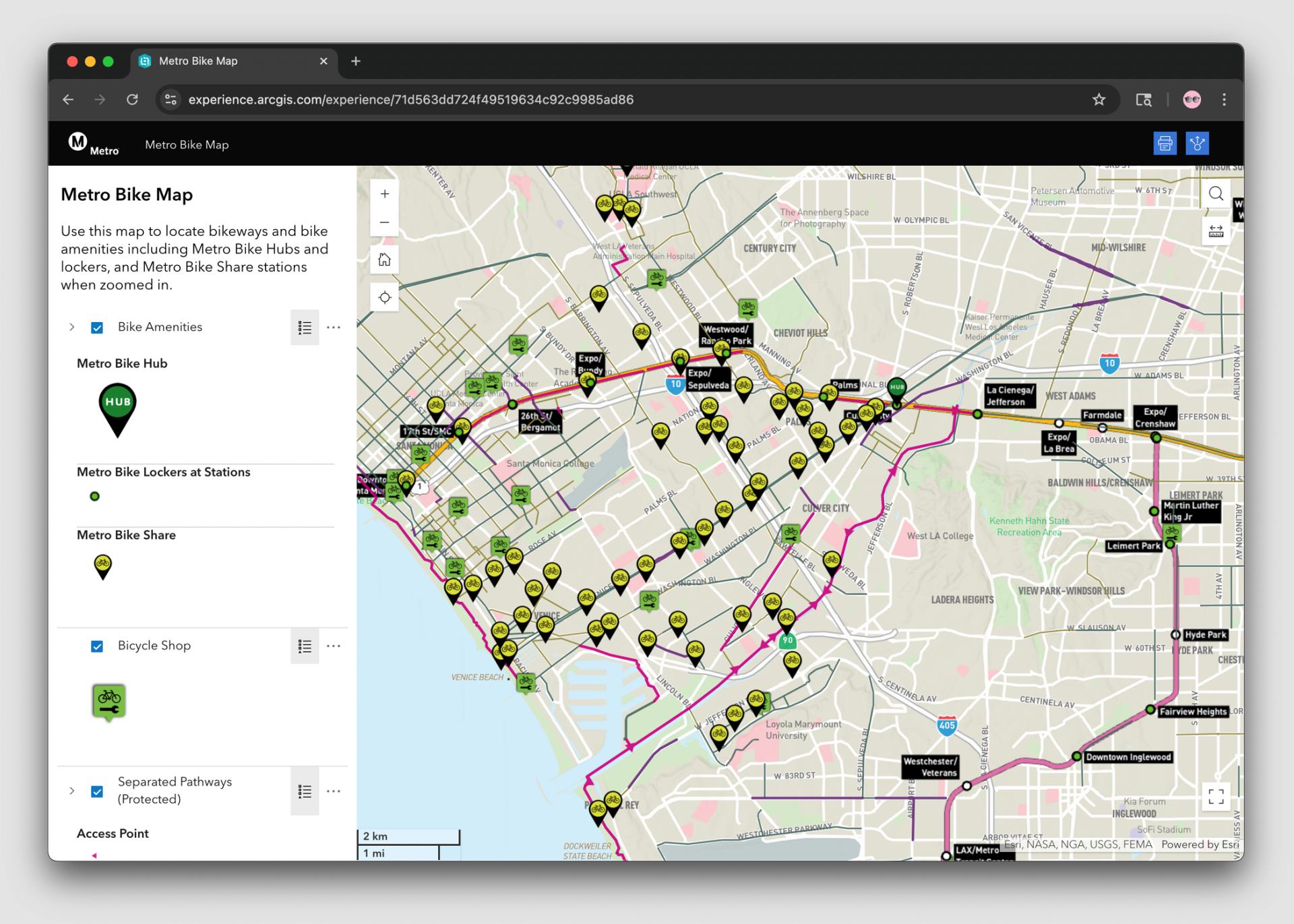
Task: Open the Share icon next to Print
Action: (1197, 143)
